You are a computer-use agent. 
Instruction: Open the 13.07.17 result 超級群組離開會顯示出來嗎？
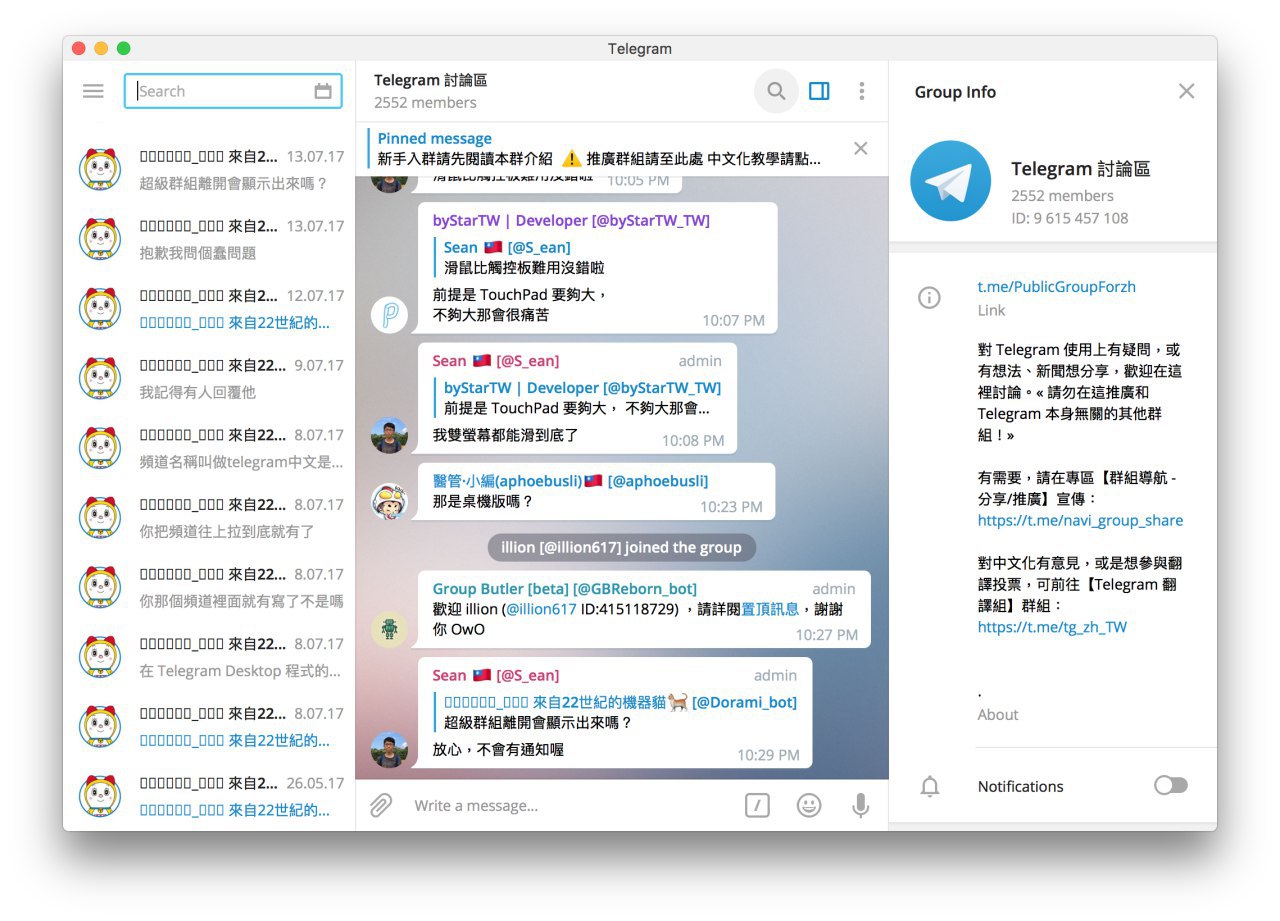coord(209,170)
